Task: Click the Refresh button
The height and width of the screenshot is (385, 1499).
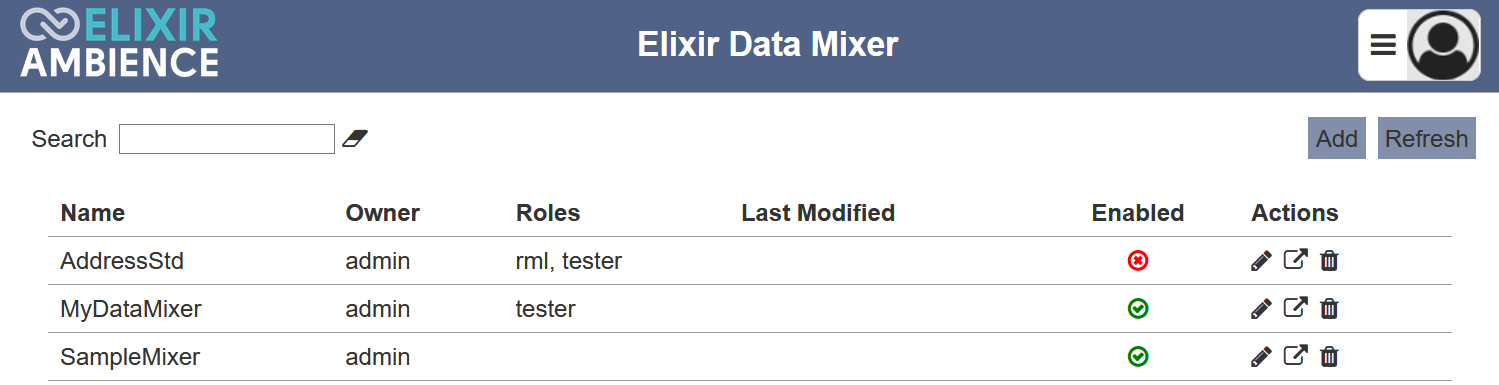Action: pos(1427,138)
